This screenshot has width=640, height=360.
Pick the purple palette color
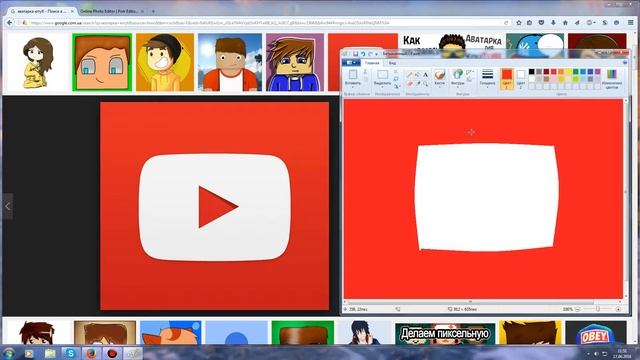coord(598,72)
